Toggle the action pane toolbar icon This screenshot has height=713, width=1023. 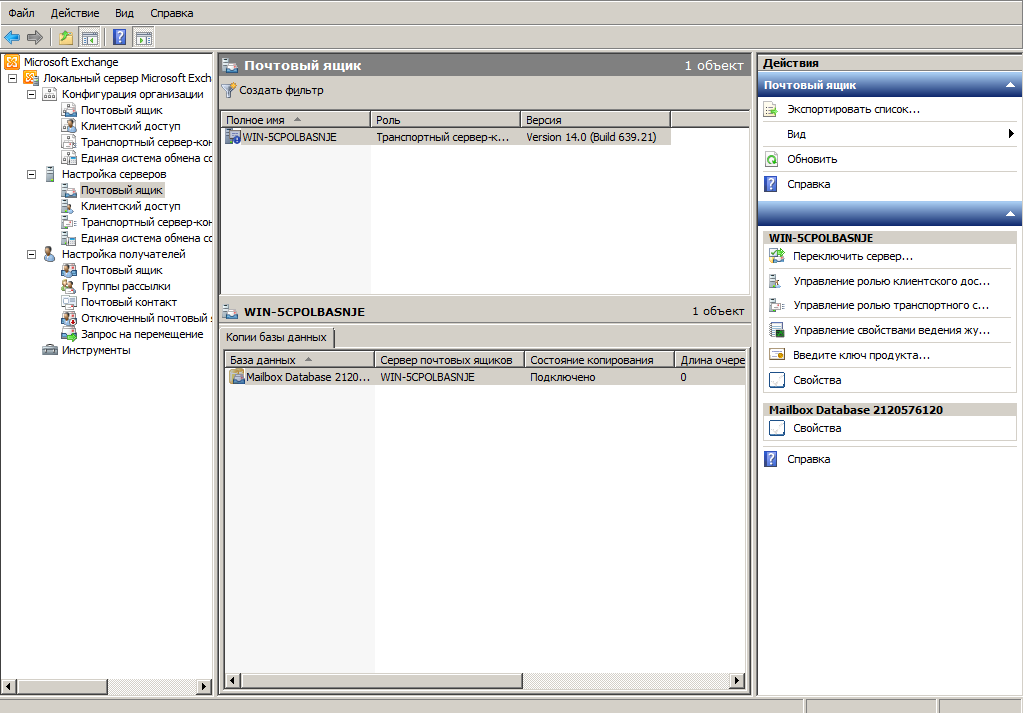click(x=144, y=37)
